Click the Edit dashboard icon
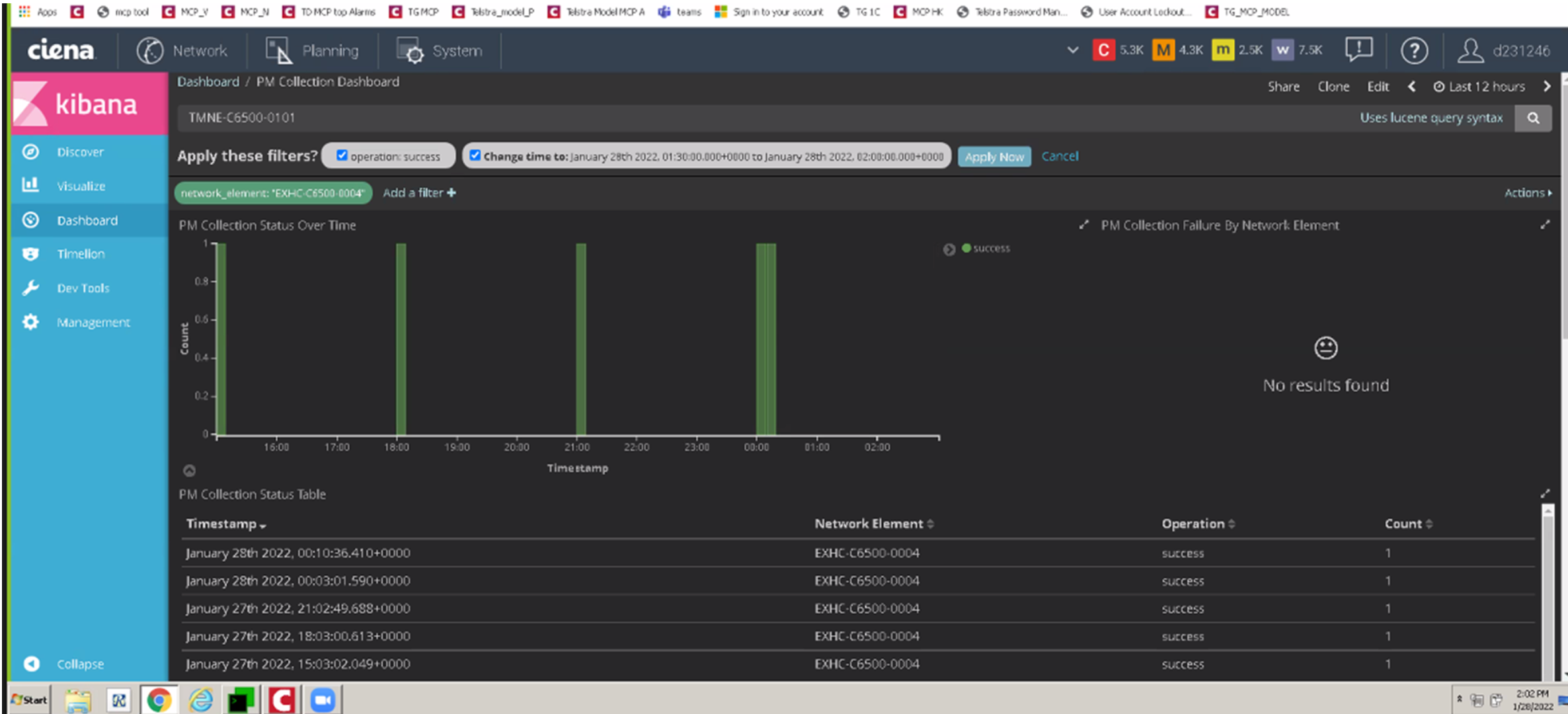 click(x=1377, y=85)
